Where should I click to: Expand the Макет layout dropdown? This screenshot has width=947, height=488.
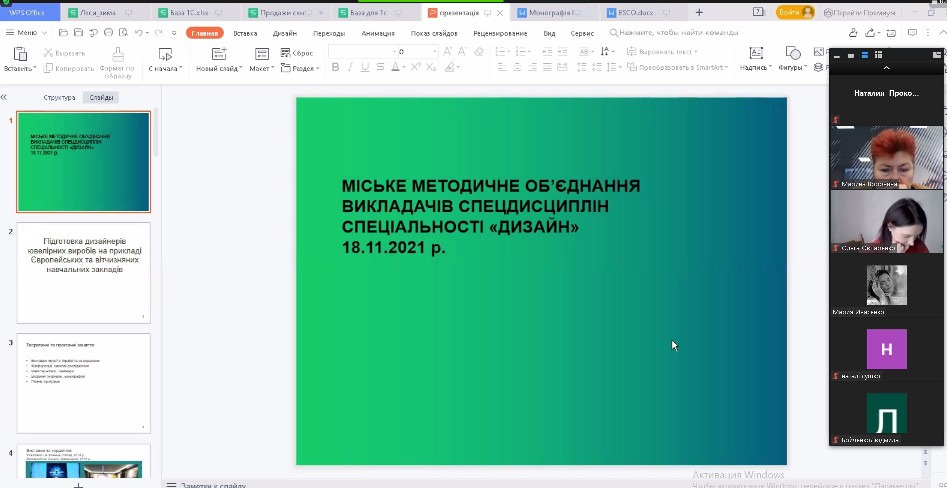click(262, 68)
